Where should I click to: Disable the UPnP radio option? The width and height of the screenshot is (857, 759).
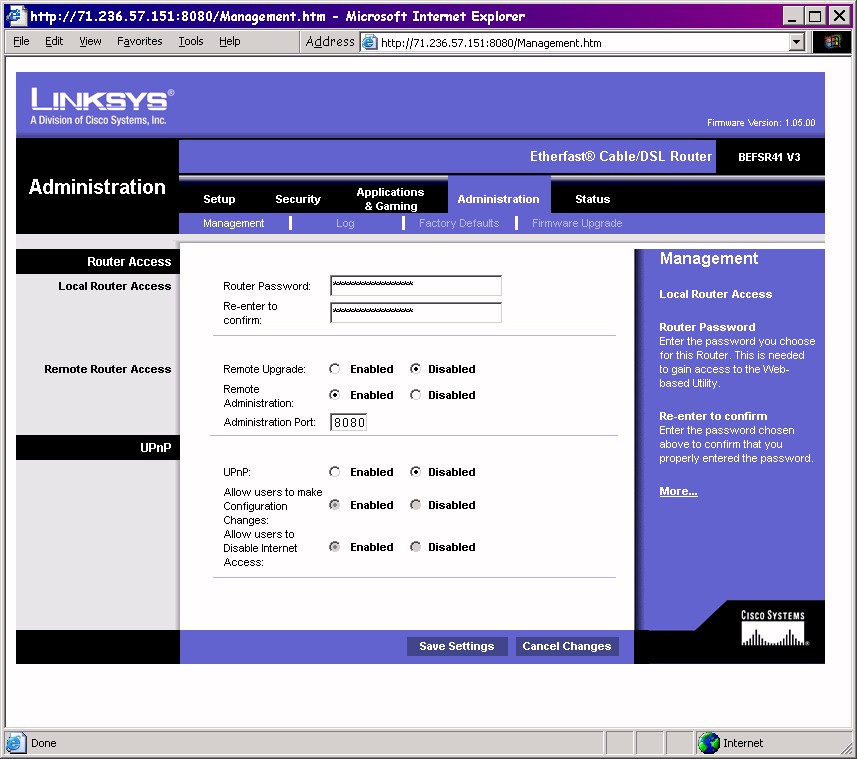[x=415, y=472]
